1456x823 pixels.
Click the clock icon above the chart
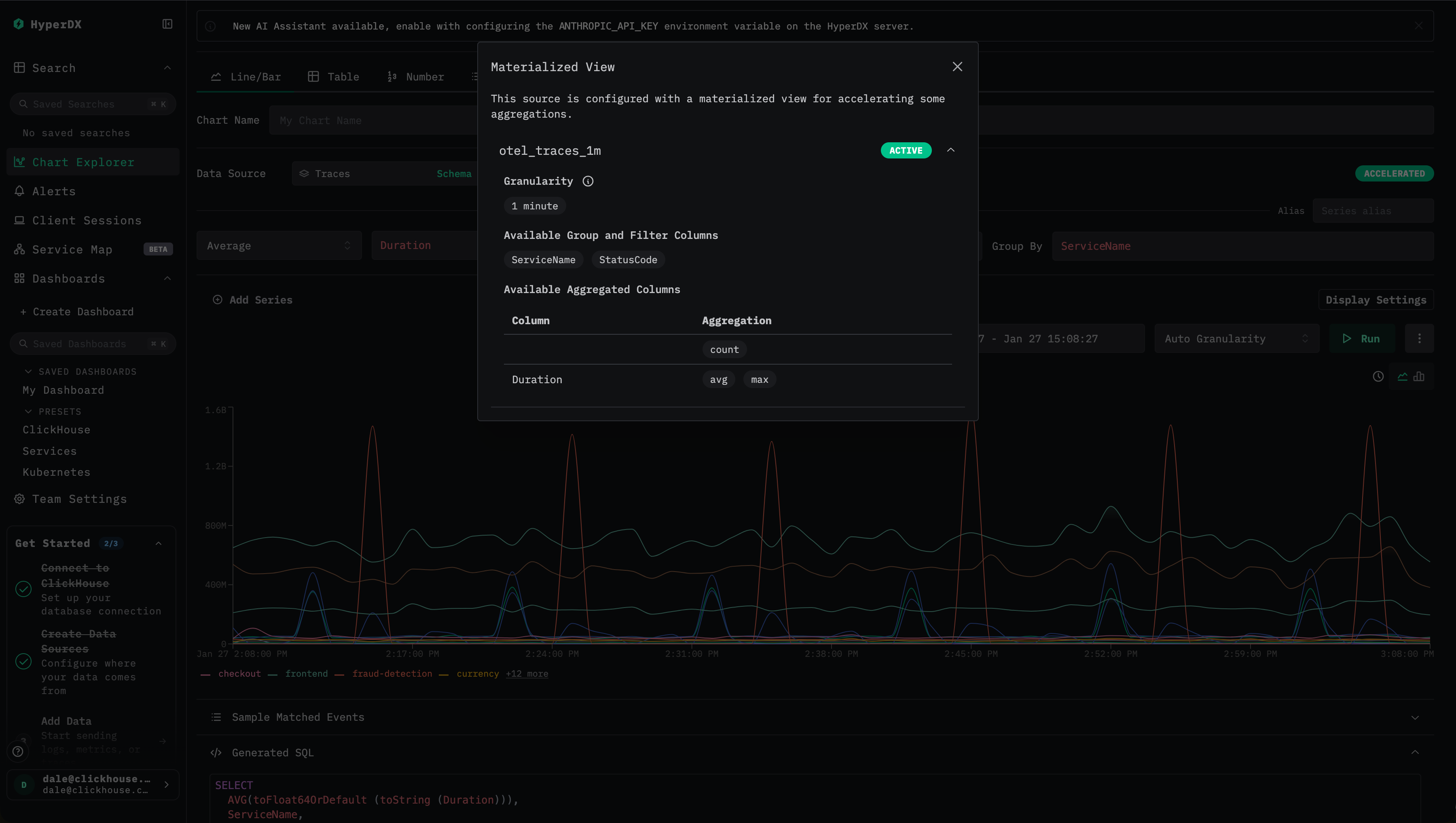(1378, 376)
